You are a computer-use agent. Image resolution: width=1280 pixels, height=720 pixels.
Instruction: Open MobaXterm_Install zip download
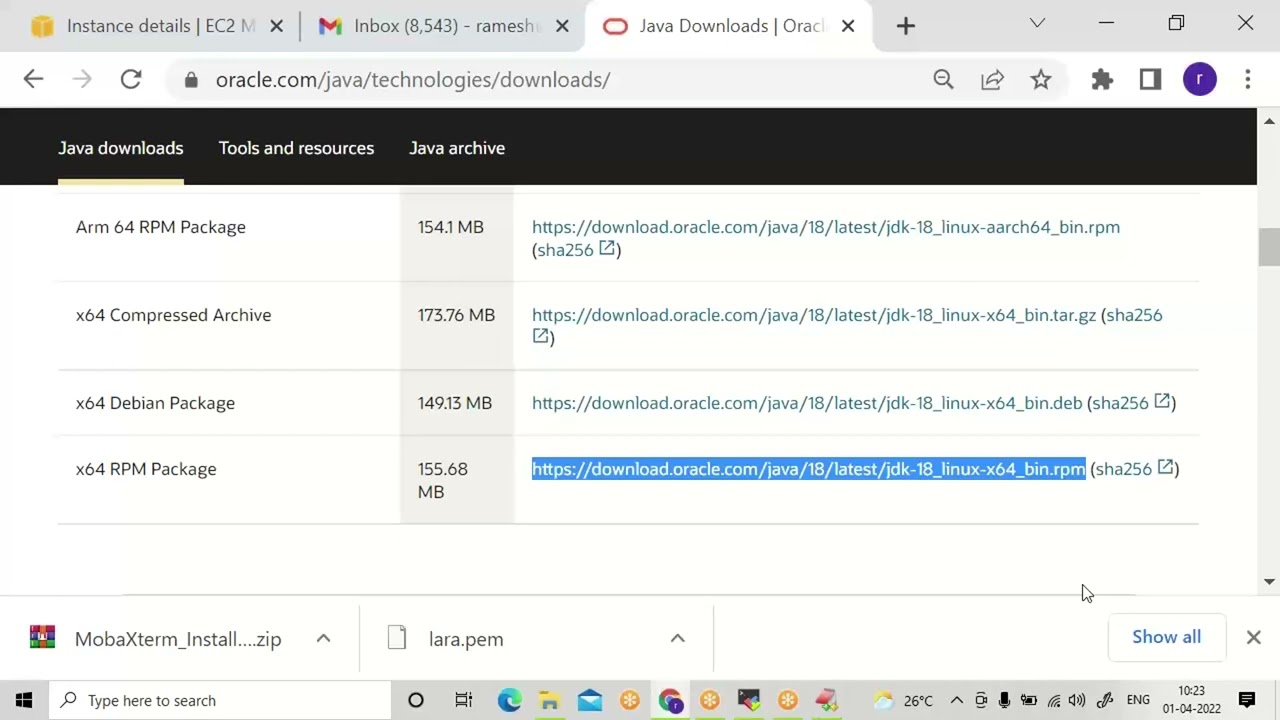[x=178, y=639]
